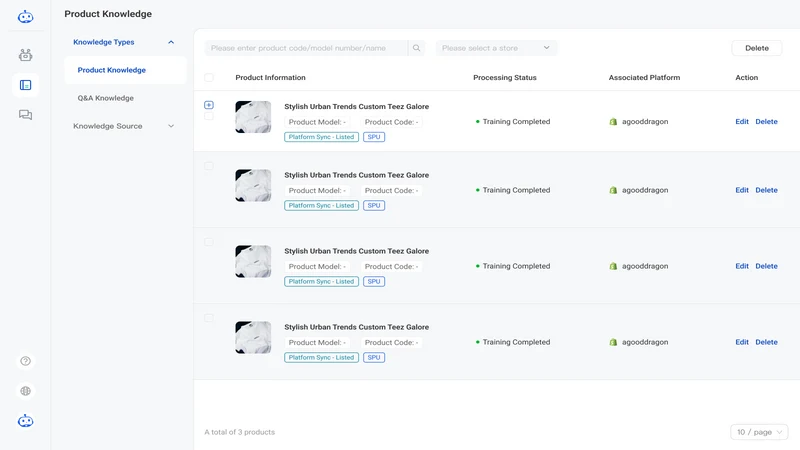The width and height of the screenshot is (800, 450).
Task: Collapse the Knowledge Types section chevron
Action: coord(171,42)
